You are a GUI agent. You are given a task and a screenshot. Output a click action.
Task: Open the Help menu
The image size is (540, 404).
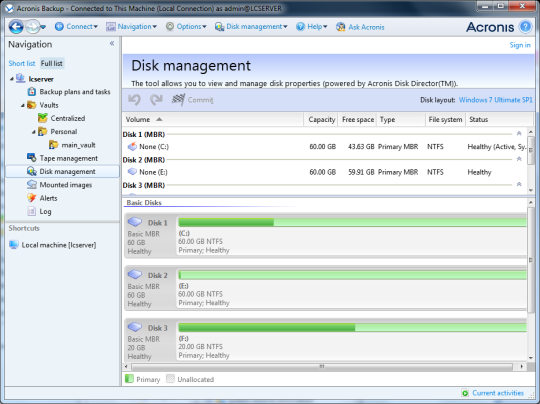point(312,27)
